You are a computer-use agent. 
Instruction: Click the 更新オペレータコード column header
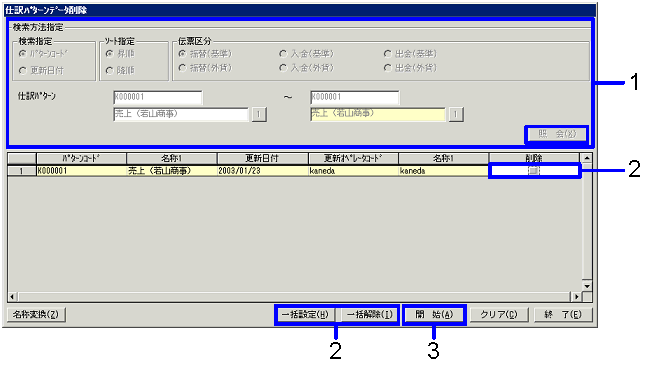[x=353, y=159]
